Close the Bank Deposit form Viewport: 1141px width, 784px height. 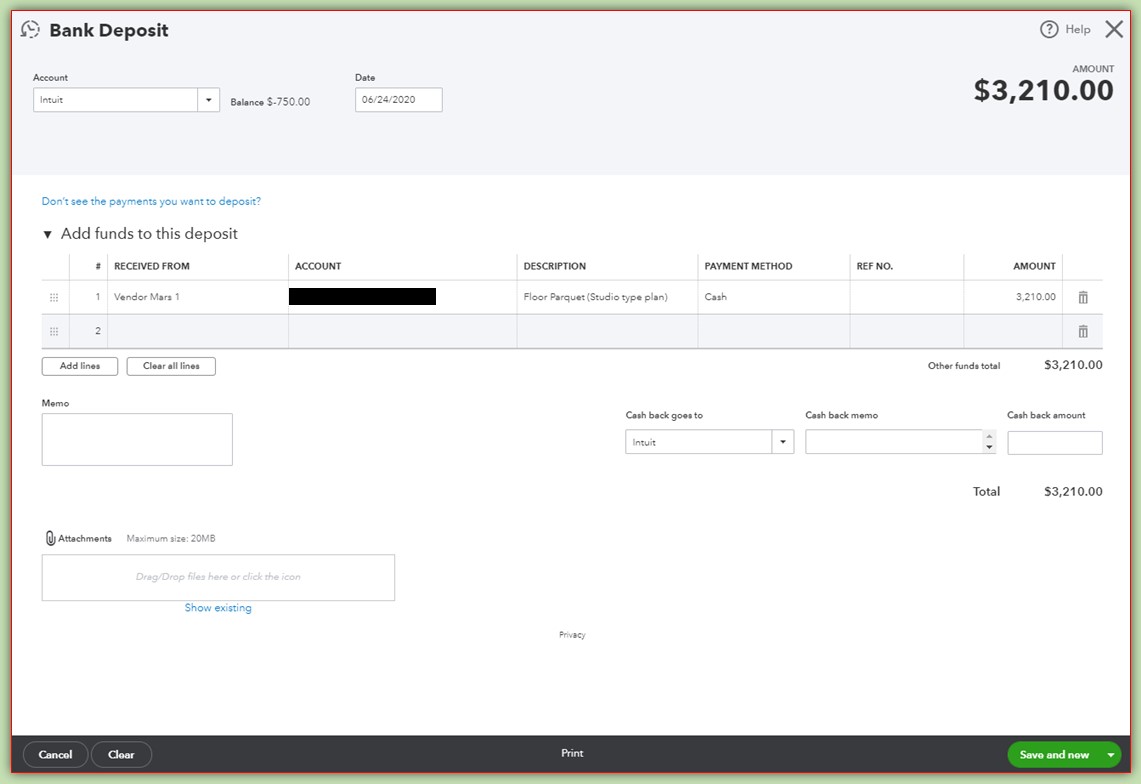click(x=1114, y=29)
